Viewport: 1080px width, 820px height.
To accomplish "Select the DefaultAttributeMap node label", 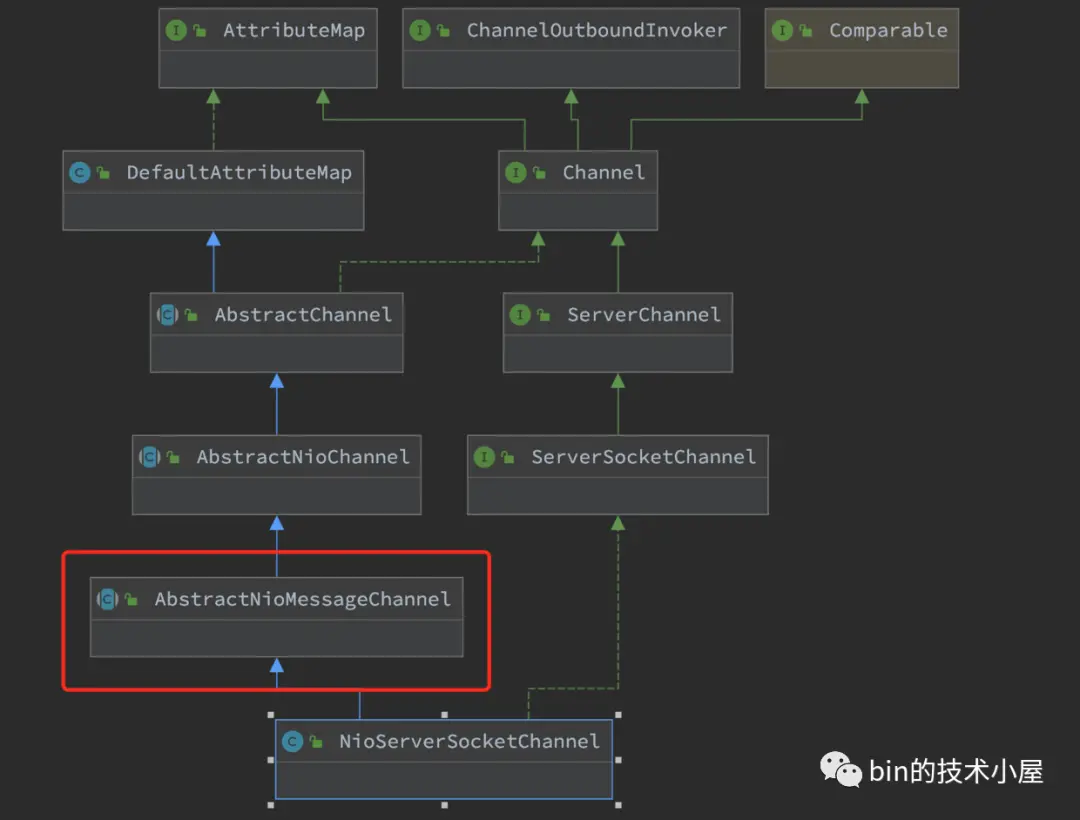I will [x=239, y=173].
